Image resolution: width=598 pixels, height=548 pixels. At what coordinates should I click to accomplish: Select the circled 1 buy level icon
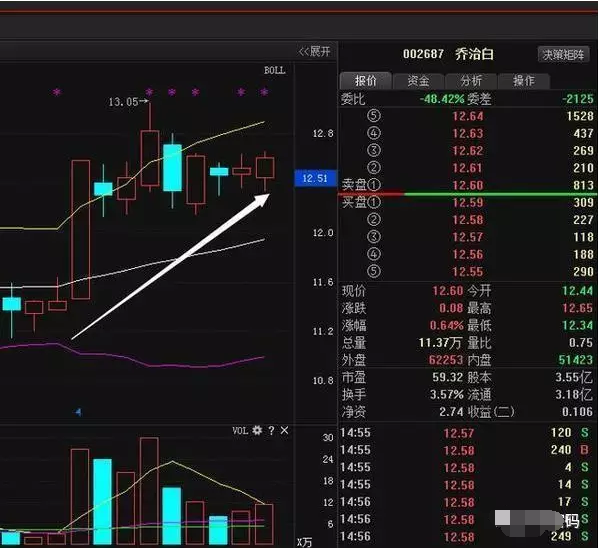[x=374, y=202]
